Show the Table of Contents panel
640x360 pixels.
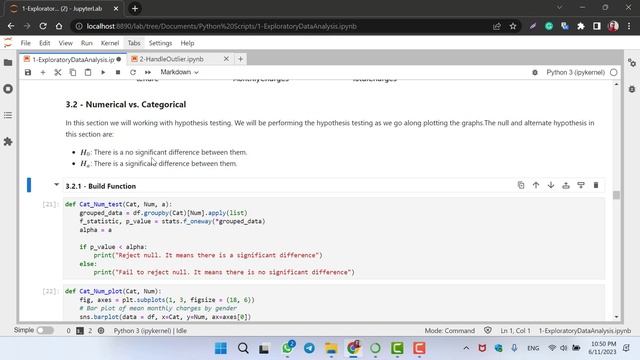coord(8,116)
